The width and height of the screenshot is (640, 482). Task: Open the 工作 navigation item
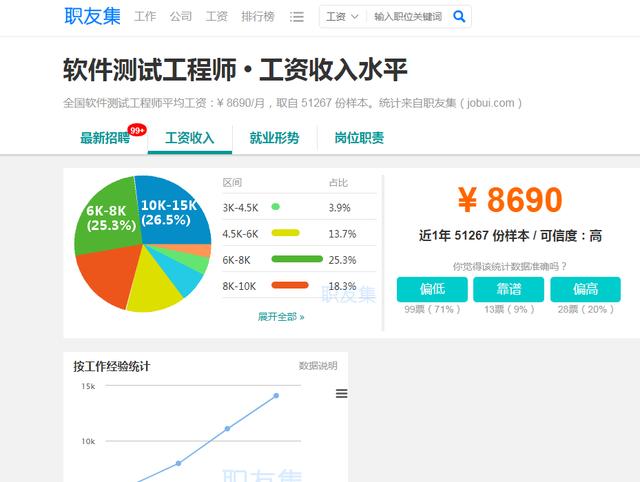(145, 17)
